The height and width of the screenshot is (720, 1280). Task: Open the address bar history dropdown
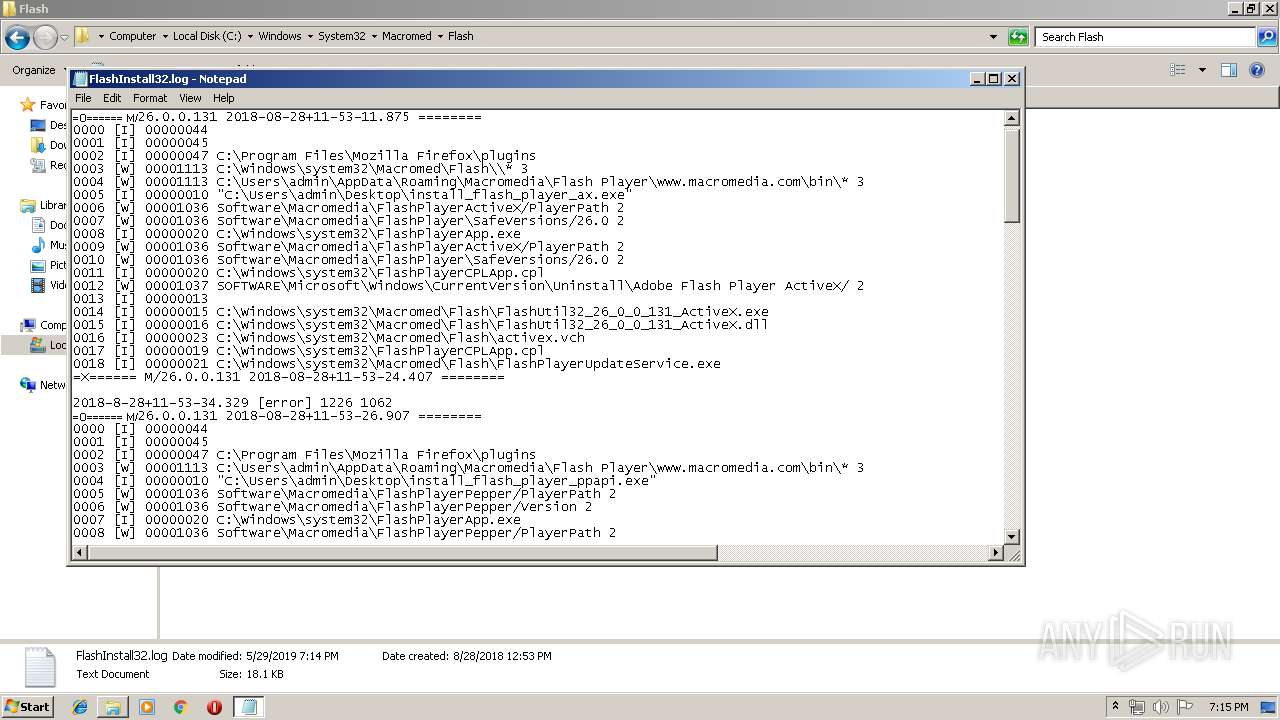(x=993, y=37)
